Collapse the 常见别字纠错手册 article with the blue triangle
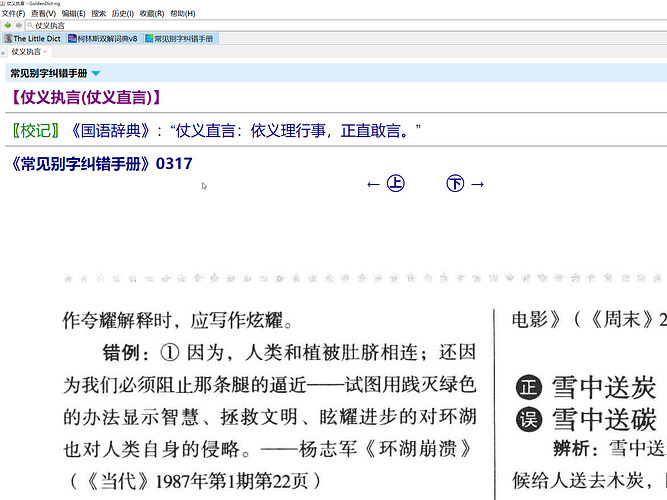 (x=96, y=73)
